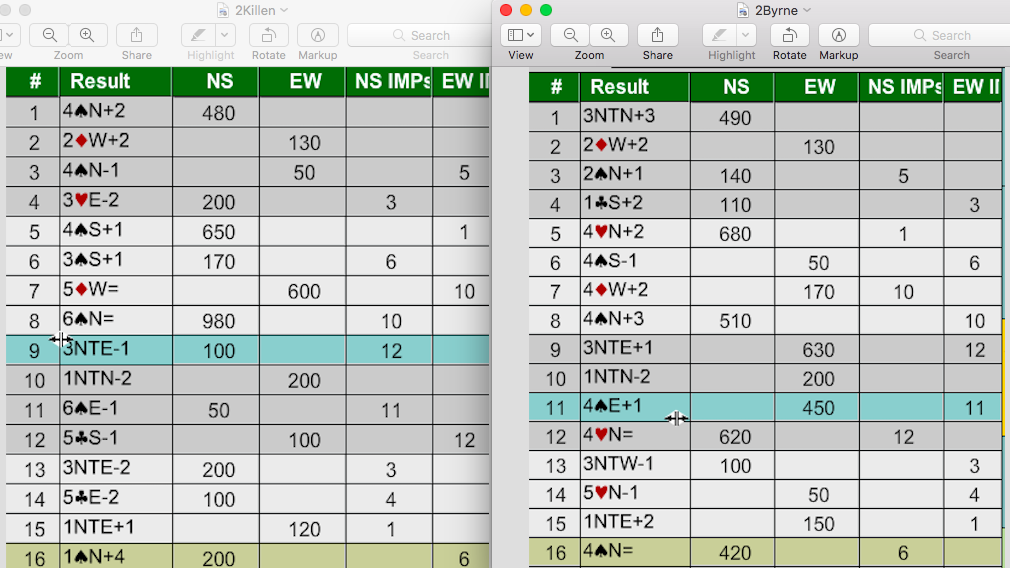Maximize the 2Byrne window with the green button
1010x568 pixels.
[x=546, y=10]
